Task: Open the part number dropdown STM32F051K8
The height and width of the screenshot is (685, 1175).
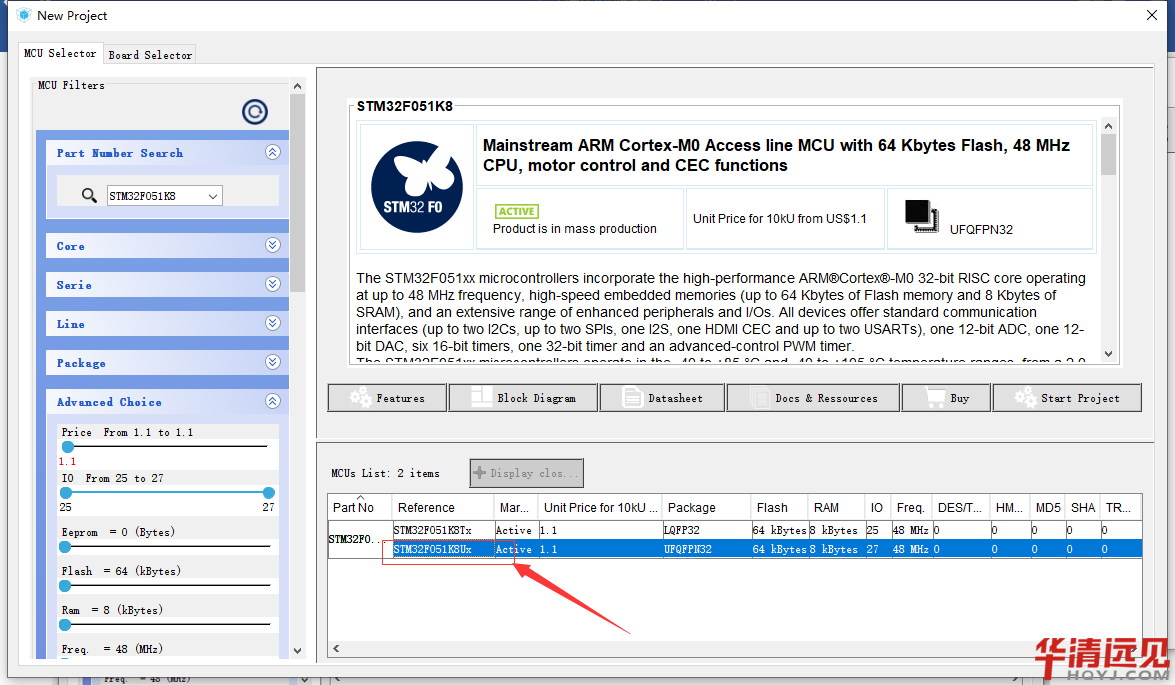Action: (x=213, y=196)
